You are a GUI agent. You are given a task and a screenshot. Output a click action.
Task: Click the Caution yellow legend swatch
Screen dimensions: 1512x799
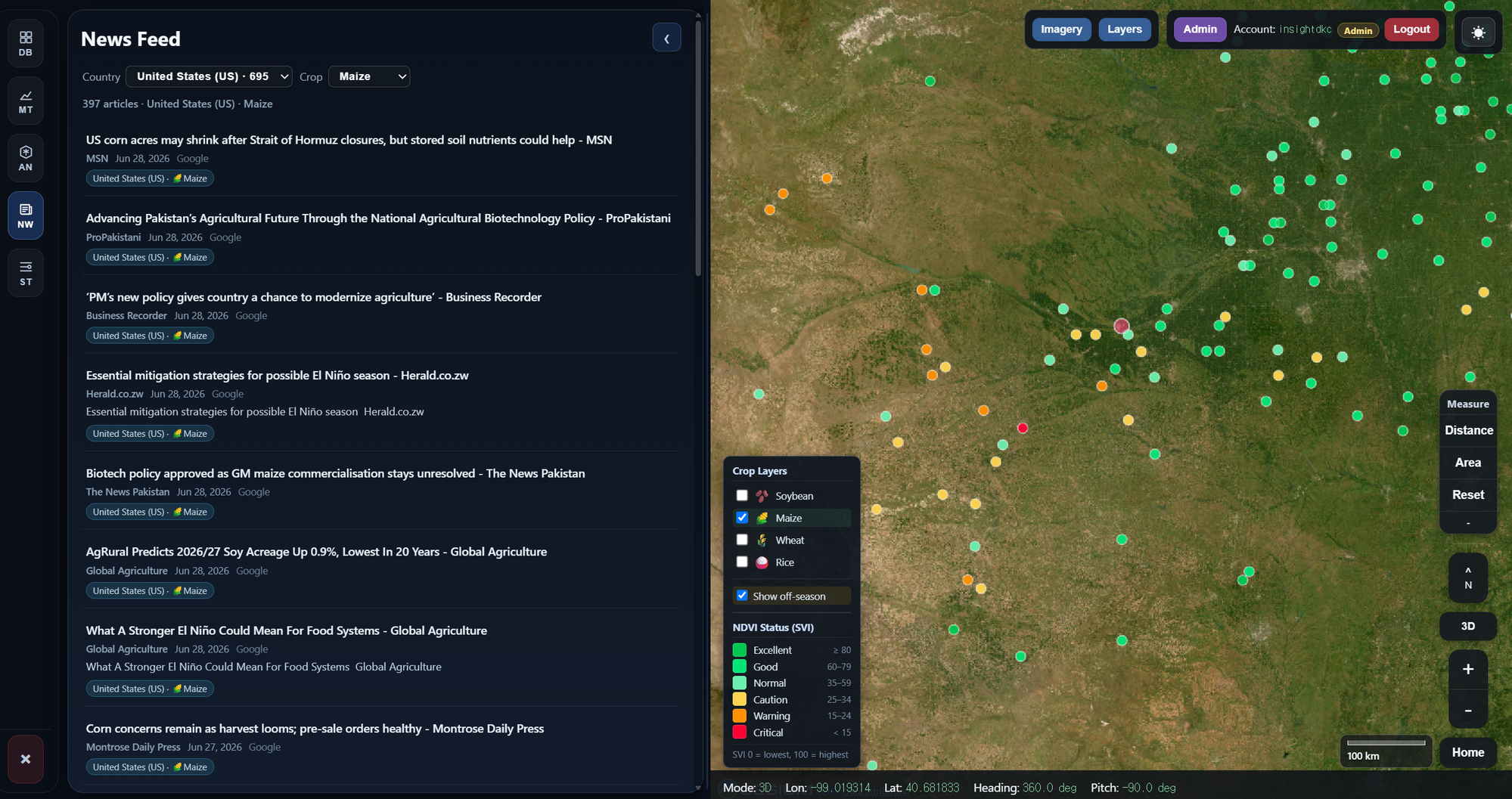tap(740, 700)
